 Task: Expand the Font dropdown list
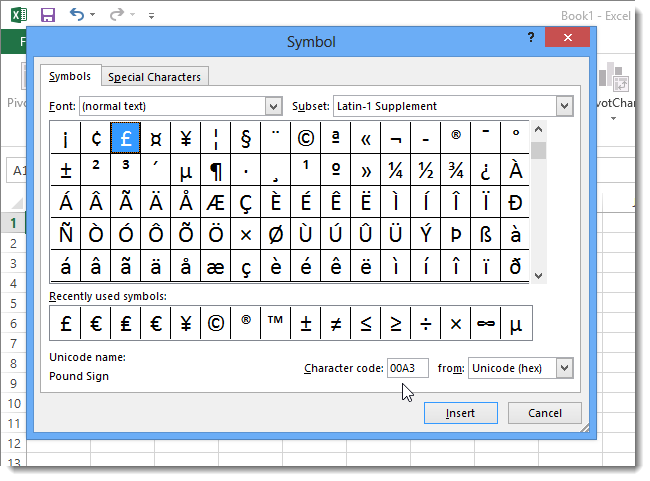pos(274,107)
